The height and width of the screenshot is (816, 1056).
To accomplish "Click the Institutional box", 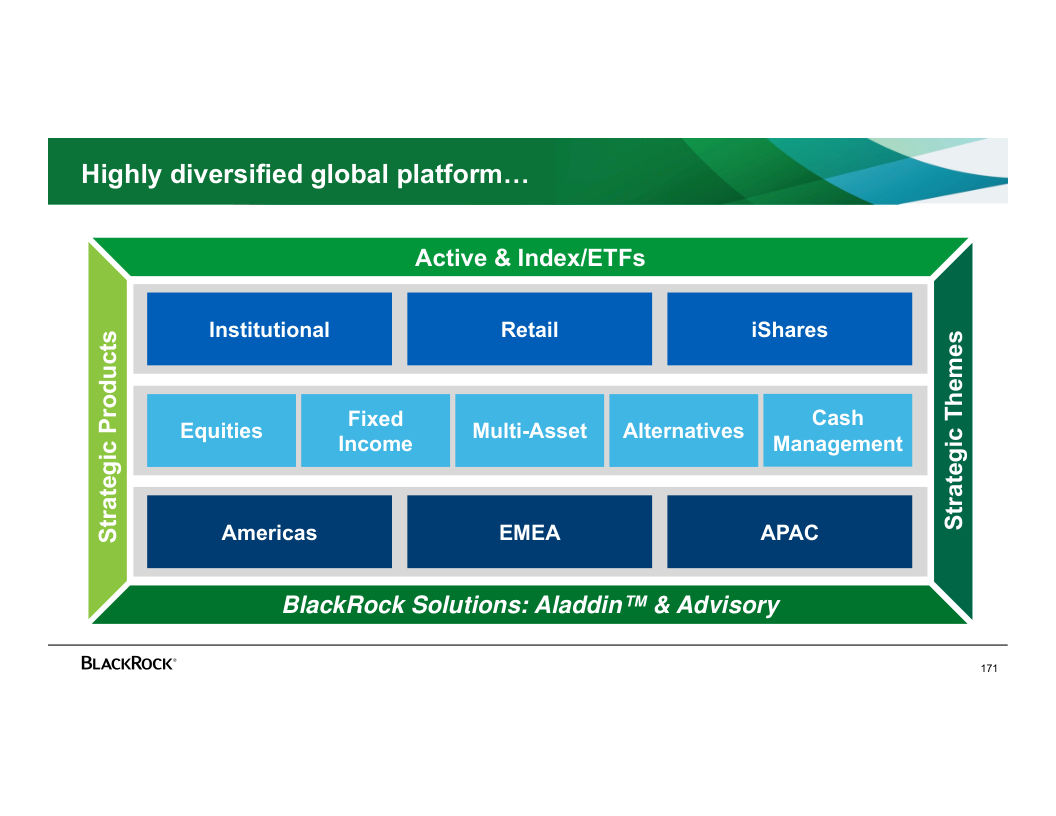I will pos(269,329).
